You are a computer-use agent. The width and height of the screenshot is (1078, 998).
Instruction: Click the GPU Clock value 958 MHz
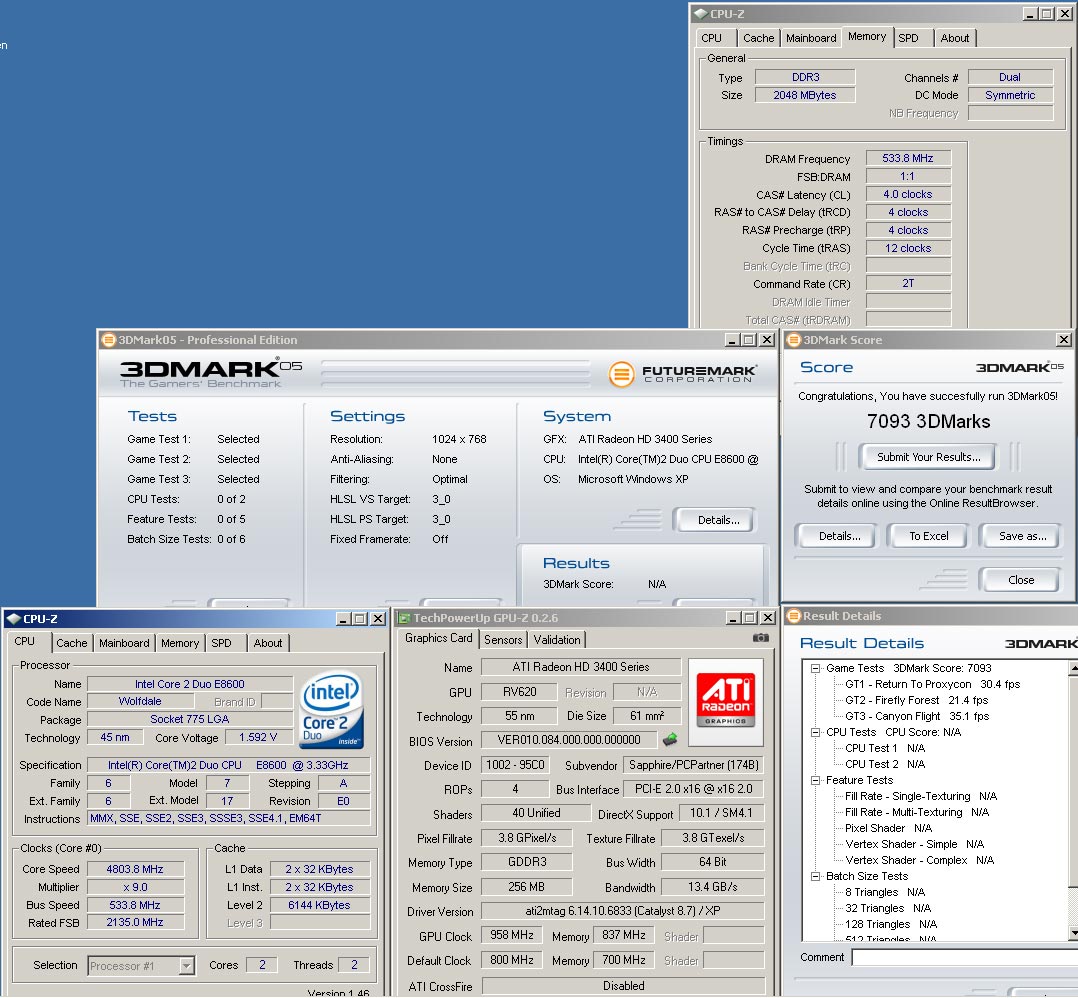click(x=512, y=935)
